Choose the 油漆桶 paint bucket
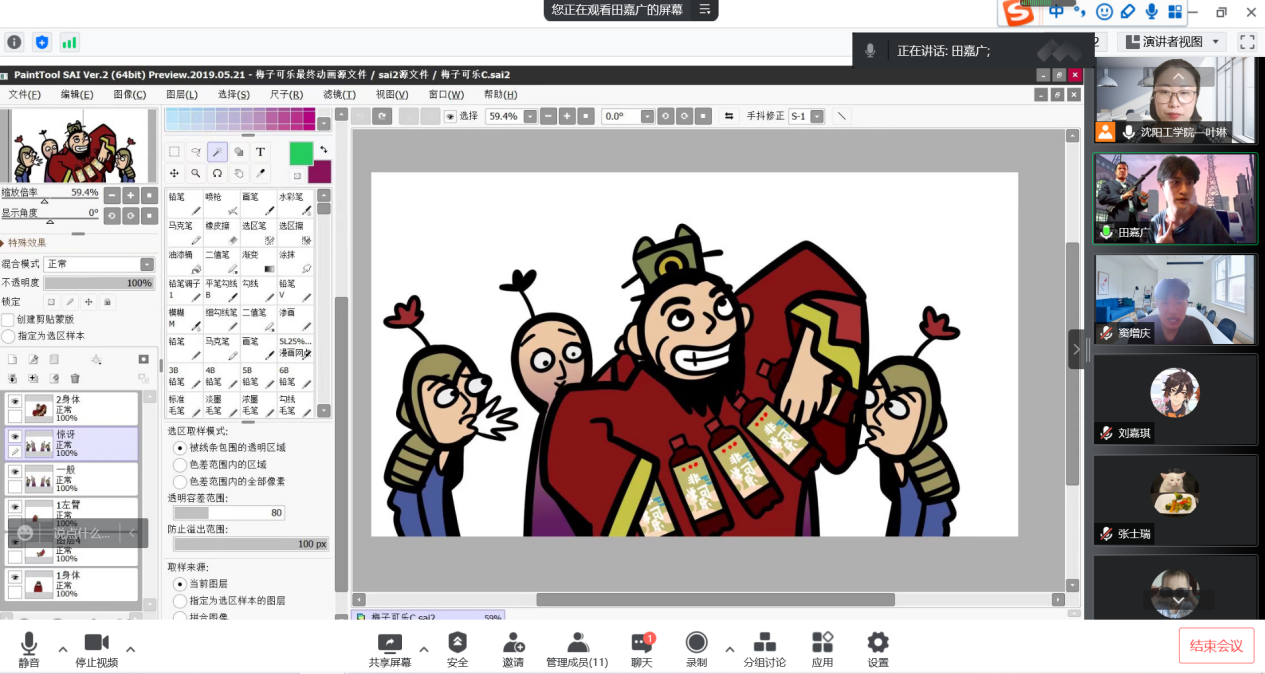 tap(185, 262)
